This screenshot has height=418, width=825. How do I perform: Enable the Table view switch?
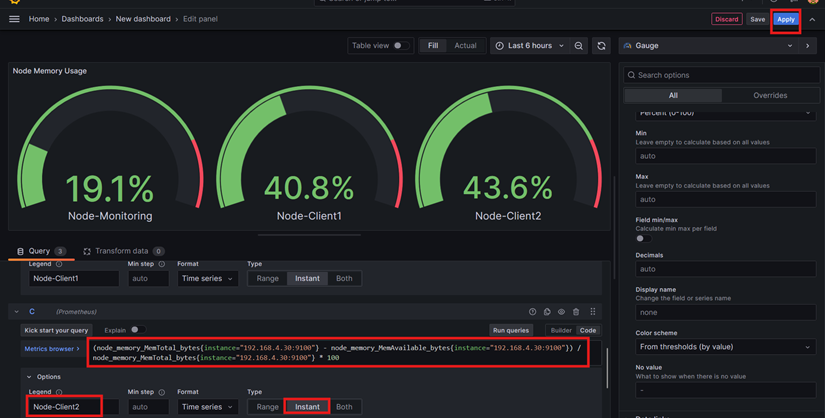pos(401,46)
